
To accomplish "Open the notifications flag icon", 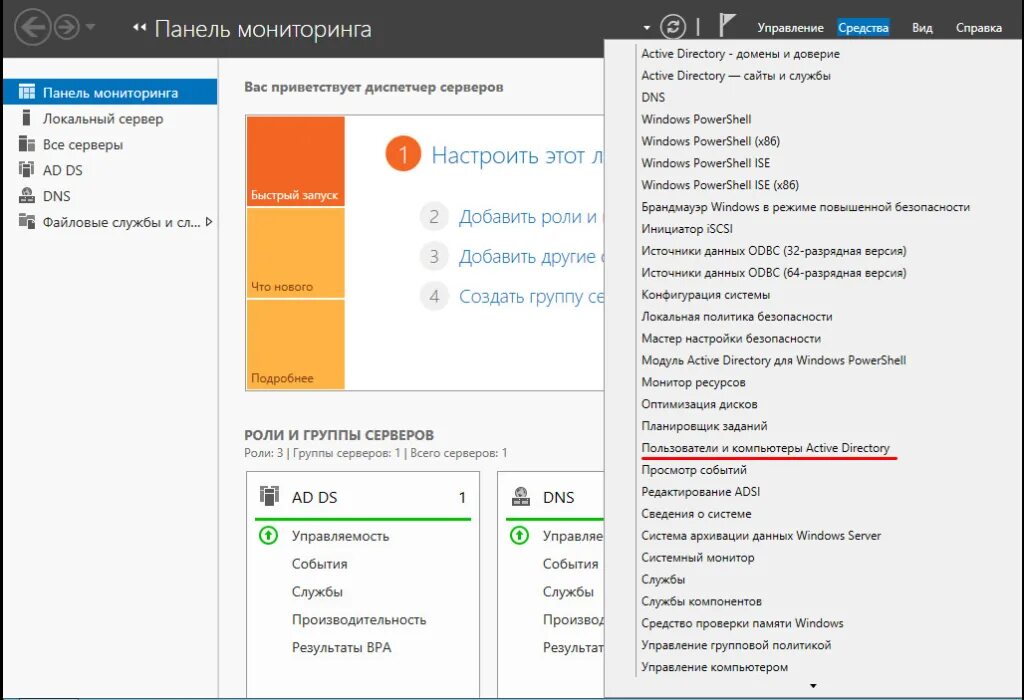I will click(726, 26).
